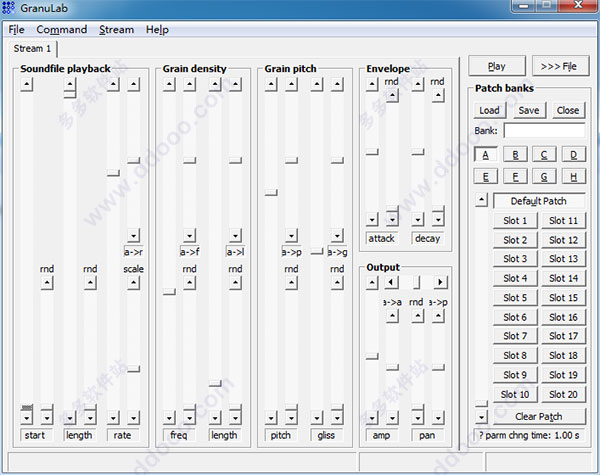600x475 pixels.
Task: Click down arrow of envelope attack slider
Action: tap(372, 219)
